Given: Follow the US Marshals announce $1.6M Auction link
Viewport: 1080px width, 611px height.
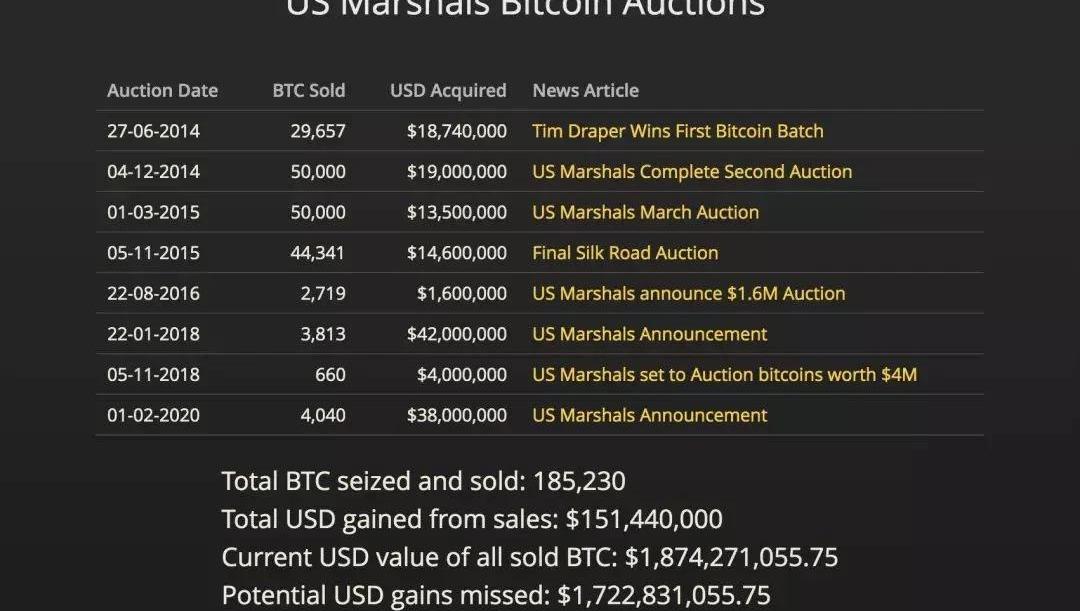Looking at the screenshot, I should (x=688, y=294).
